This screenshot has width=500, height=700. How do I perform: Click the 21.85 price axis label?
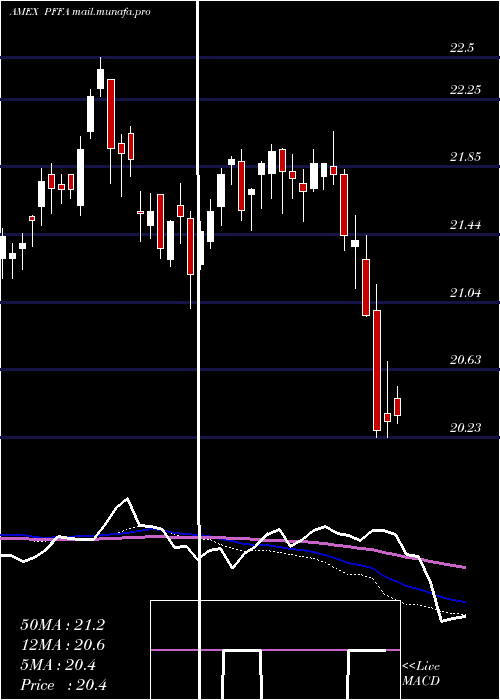[465, 157]
